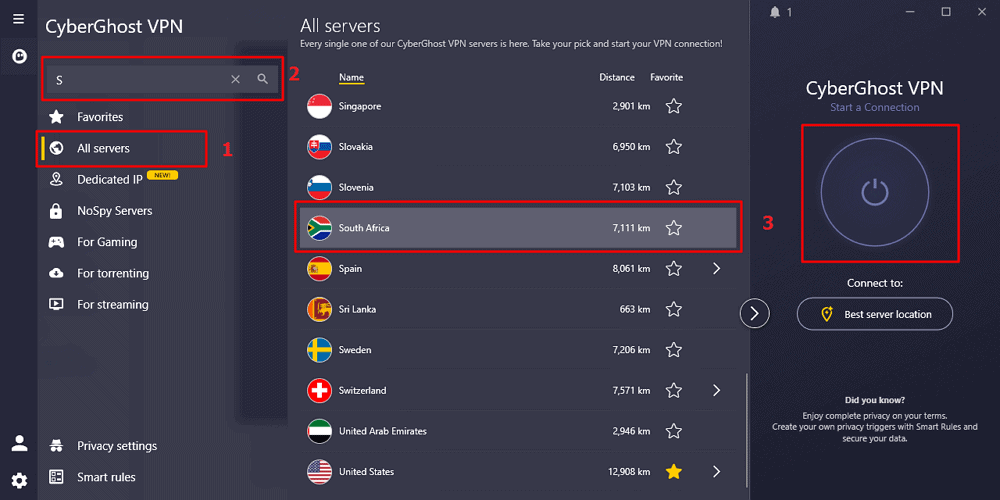Click the power connect button

coord(875,192)
